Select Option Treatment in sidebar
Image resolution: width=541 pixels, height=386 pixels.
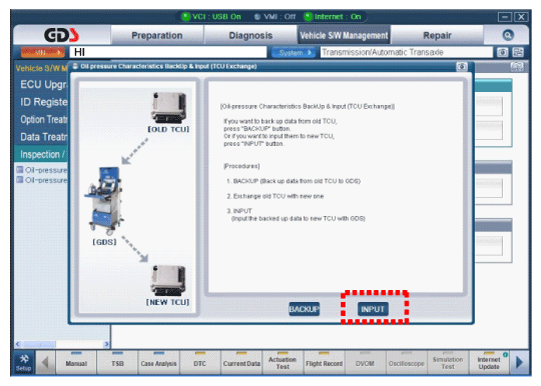[x=43, y=120]
